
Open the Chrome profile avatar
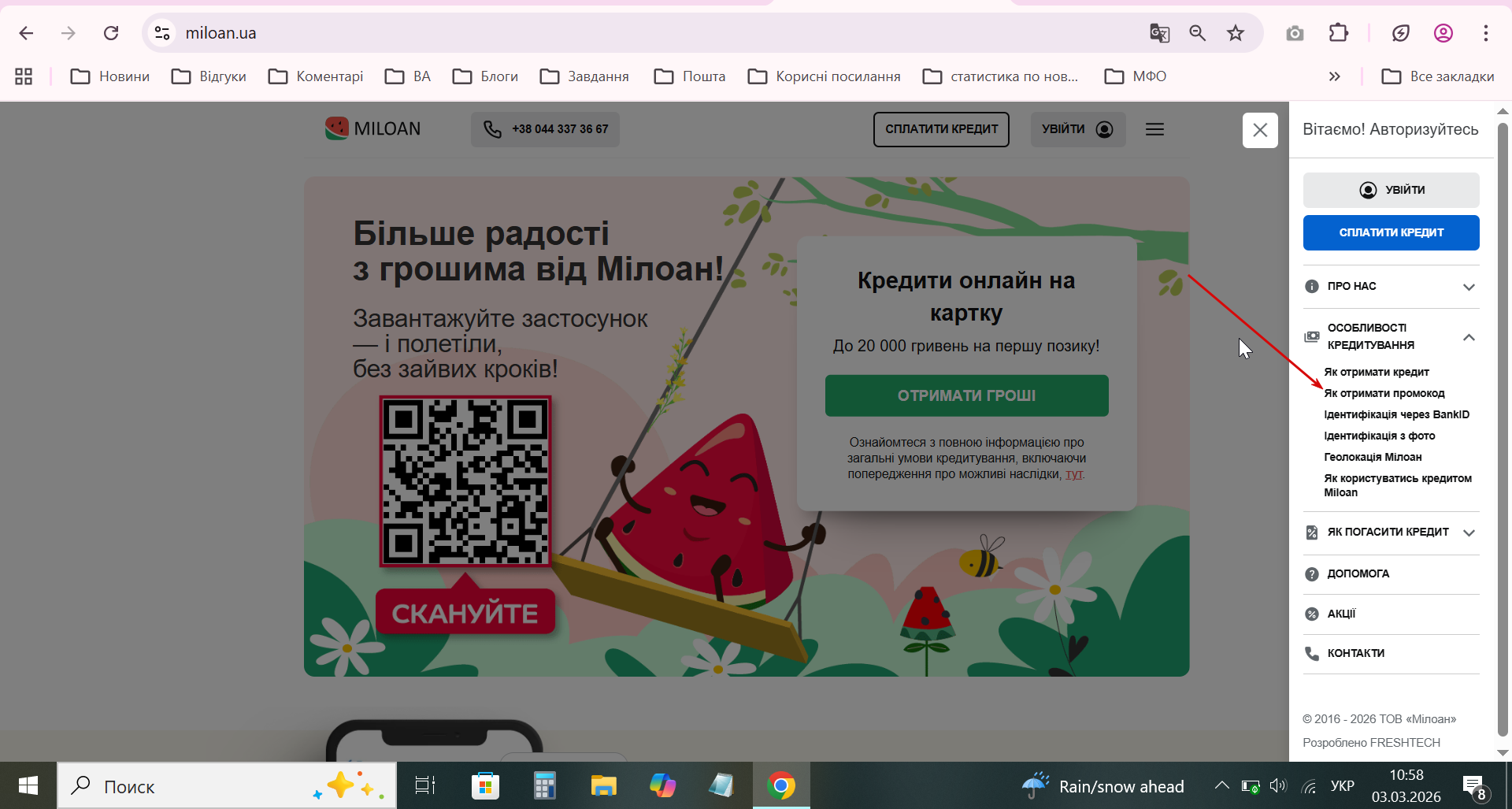(x=1443, y=33)
